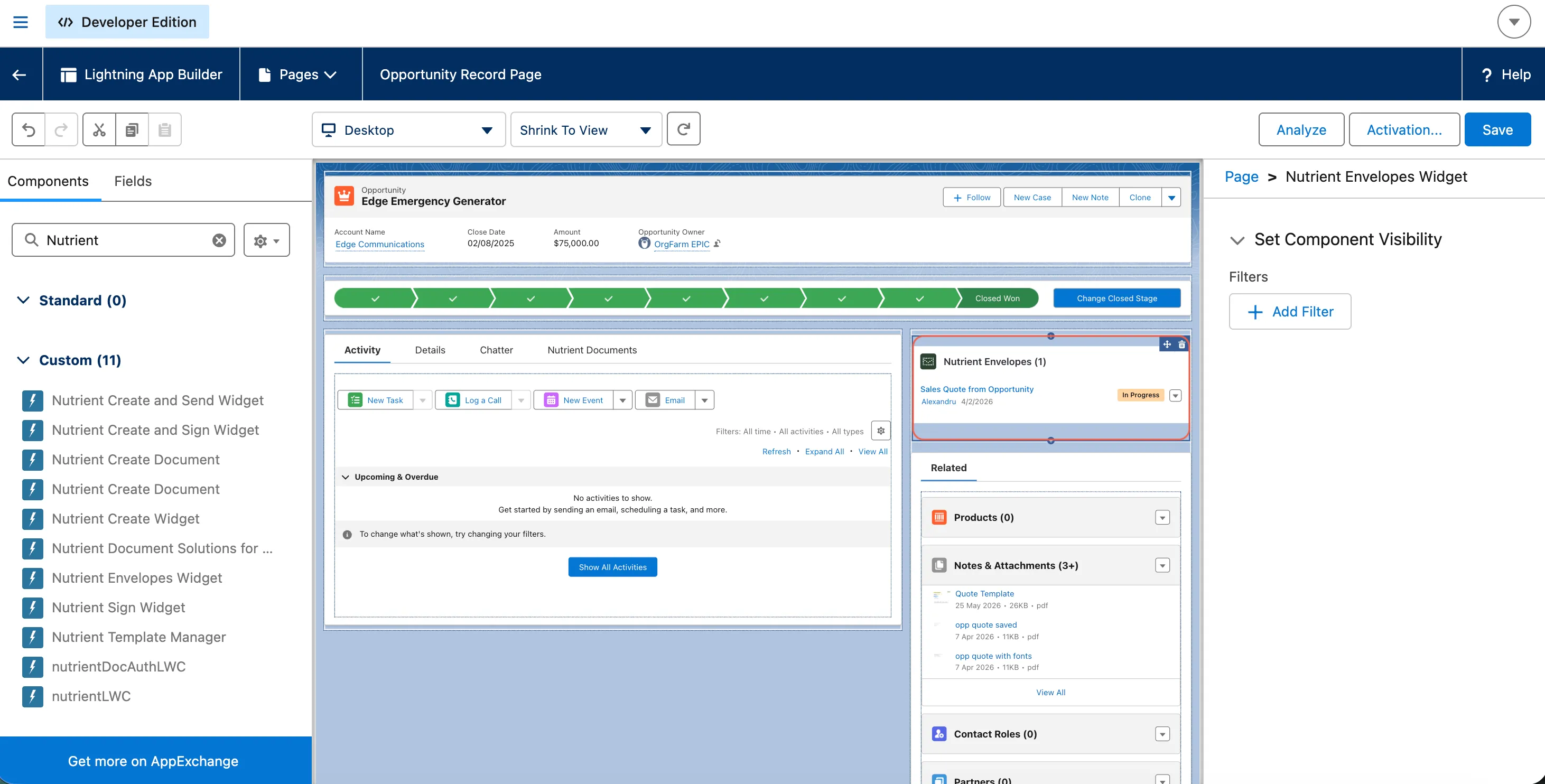The height and width of the screenshot is (784, 1545).
Task: Select Nutrient Envelopes Widget in component list
Action: [x=137, y=577]
